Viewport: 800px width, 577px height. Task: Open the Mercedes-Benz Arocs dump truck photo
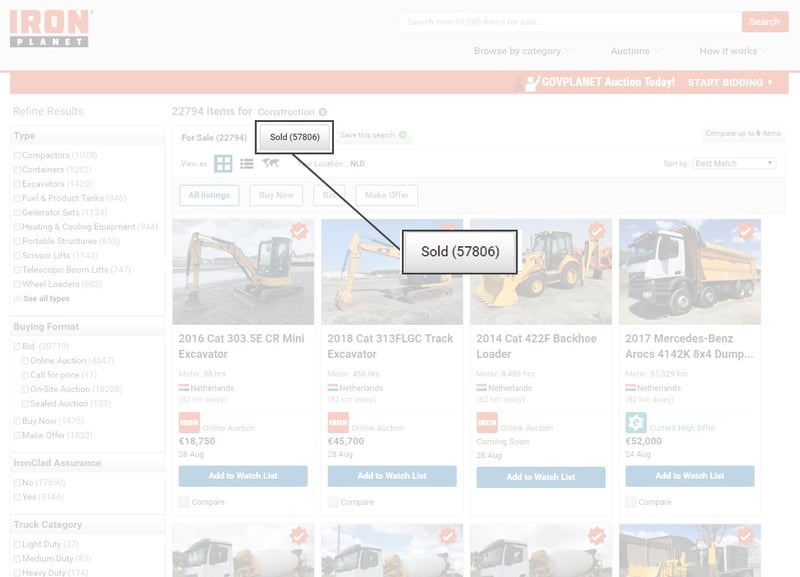[690, 272]
